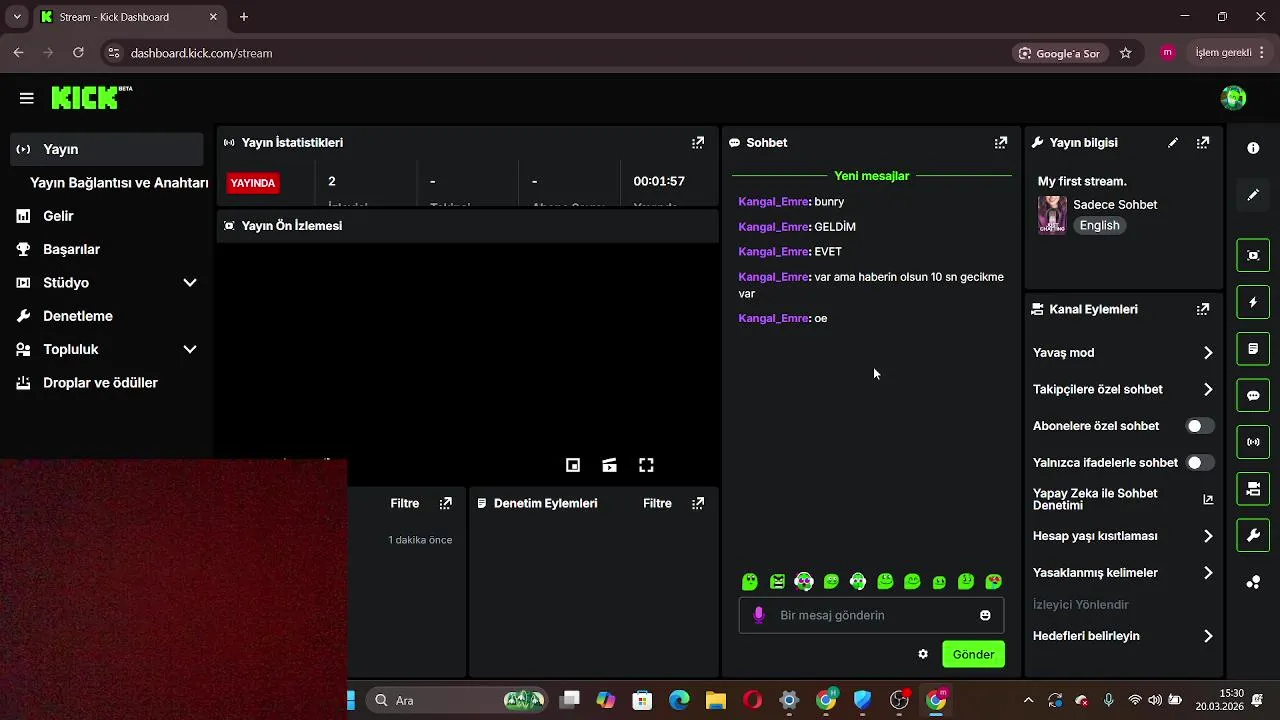
Task: Bookmark this page with the star icon
Action: click(x=1126, y=53)
